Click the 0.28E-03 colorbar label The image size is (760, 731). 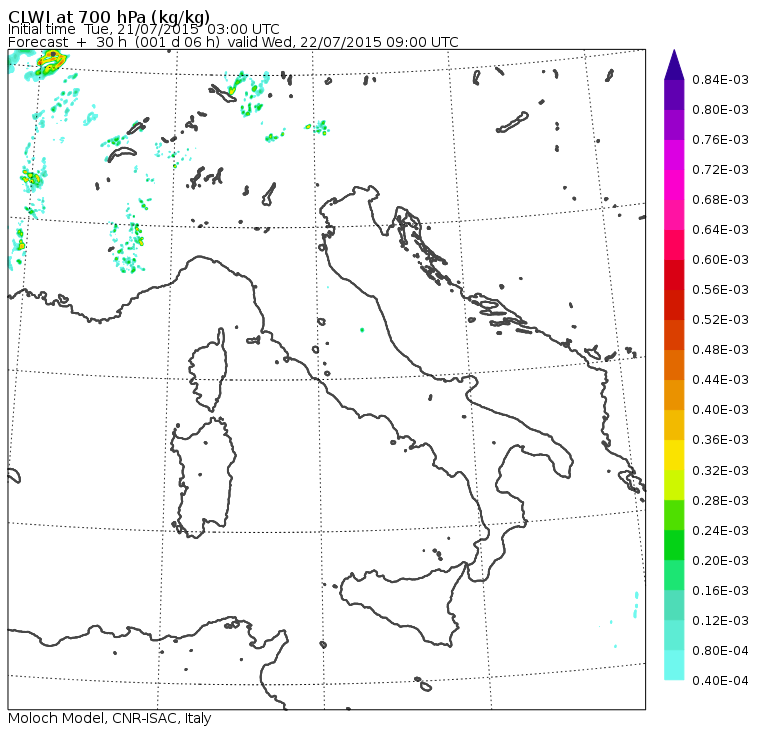pyautogui.click(x=720, y=501)
